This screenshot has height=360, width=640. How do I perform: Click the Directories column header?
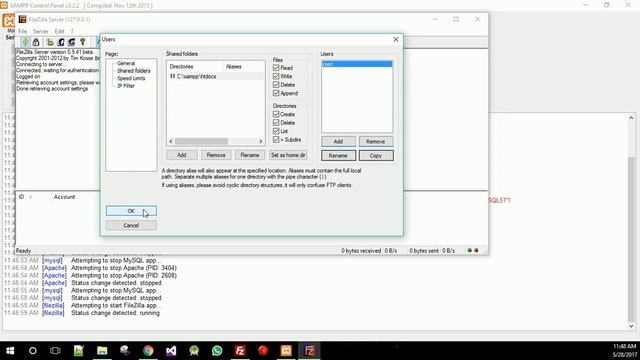(x=195, y=67)
